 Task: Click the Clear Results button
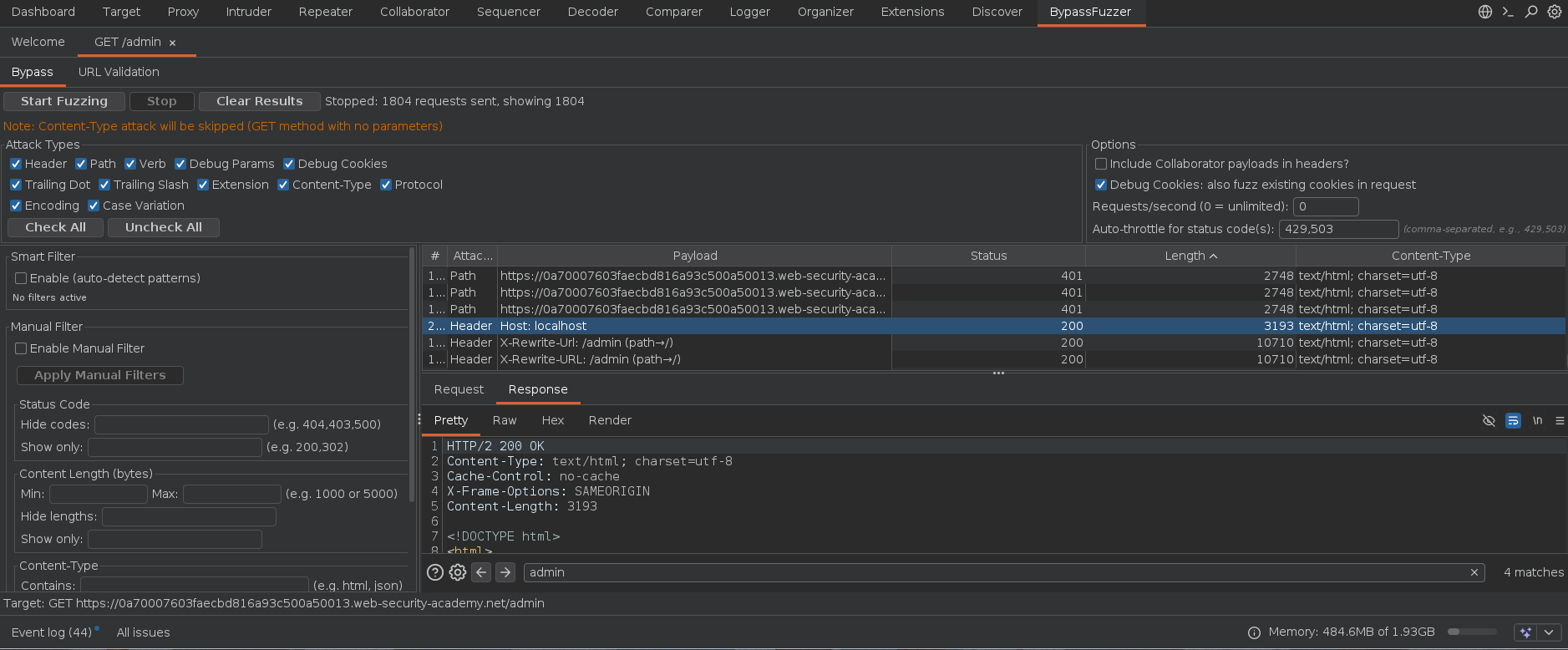259,101
